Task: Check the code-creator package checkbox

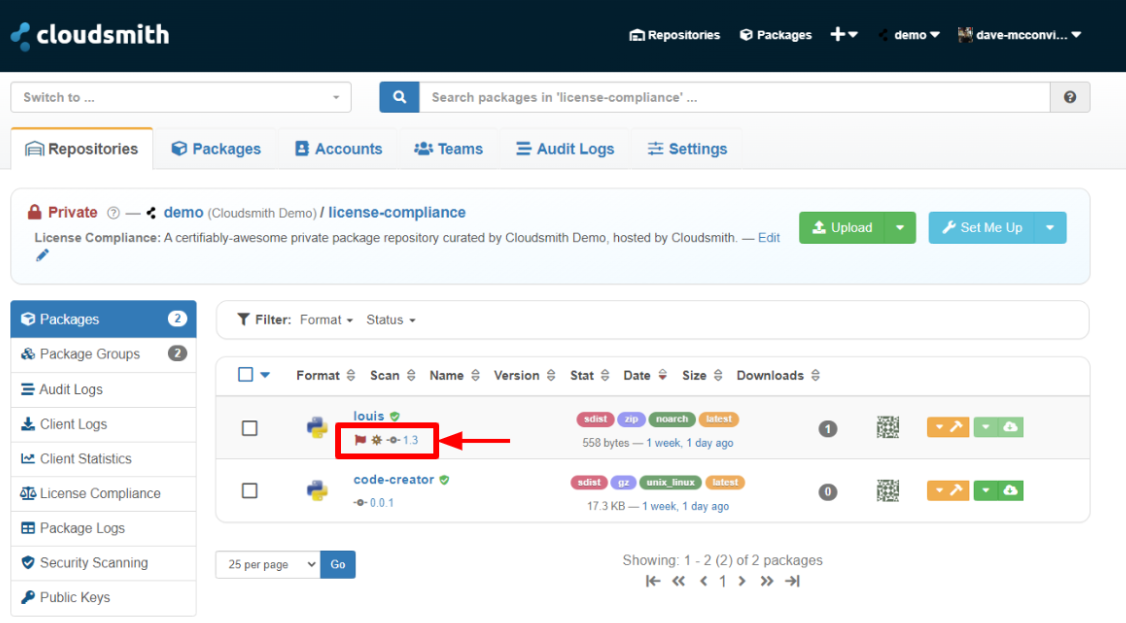Action: pyautogui.click(x=249, y=491)
